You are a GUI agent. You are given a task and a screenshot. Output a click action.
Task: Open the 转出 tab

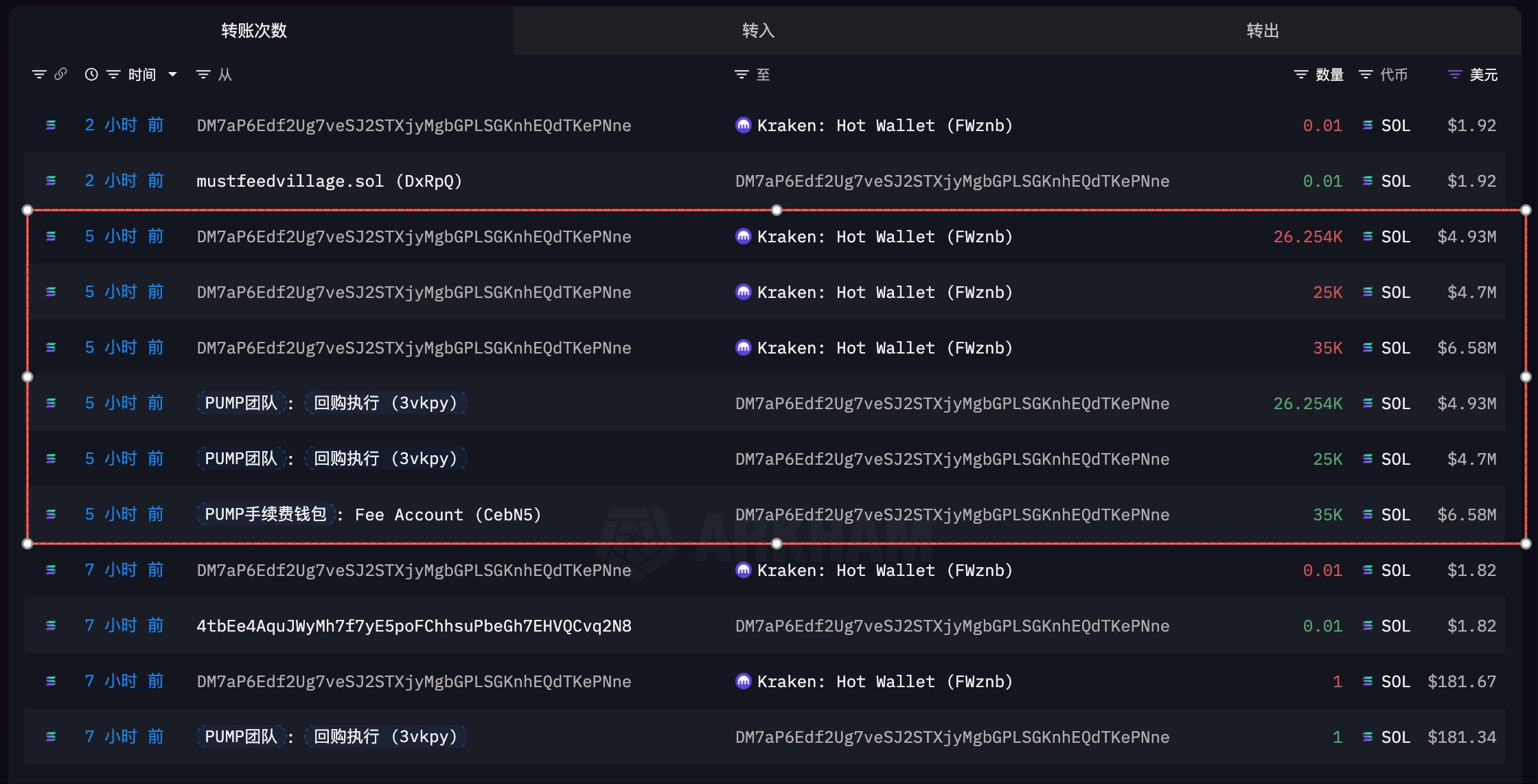[1263, 30]
